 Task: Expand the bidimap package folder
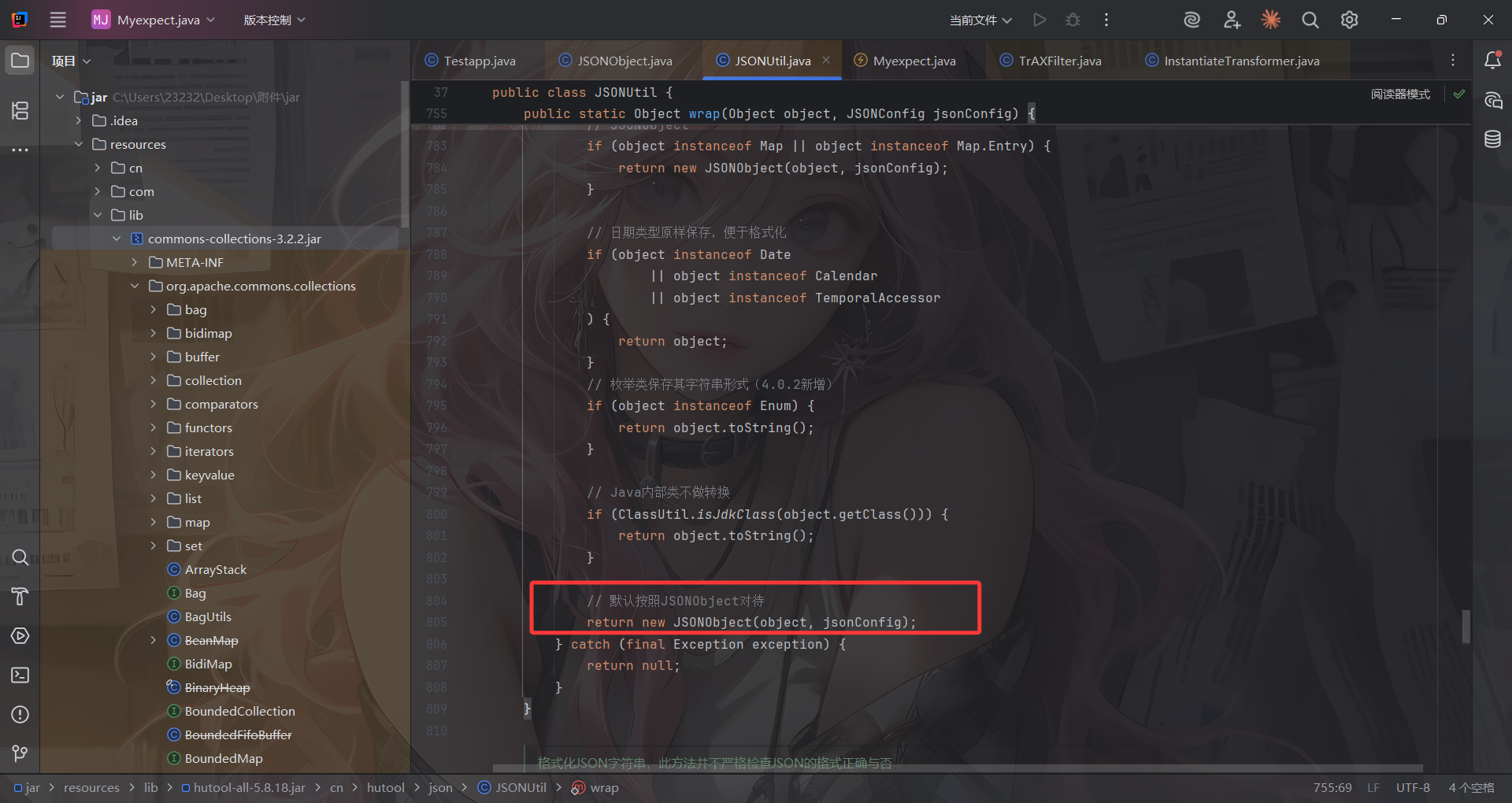pos(154,333)
